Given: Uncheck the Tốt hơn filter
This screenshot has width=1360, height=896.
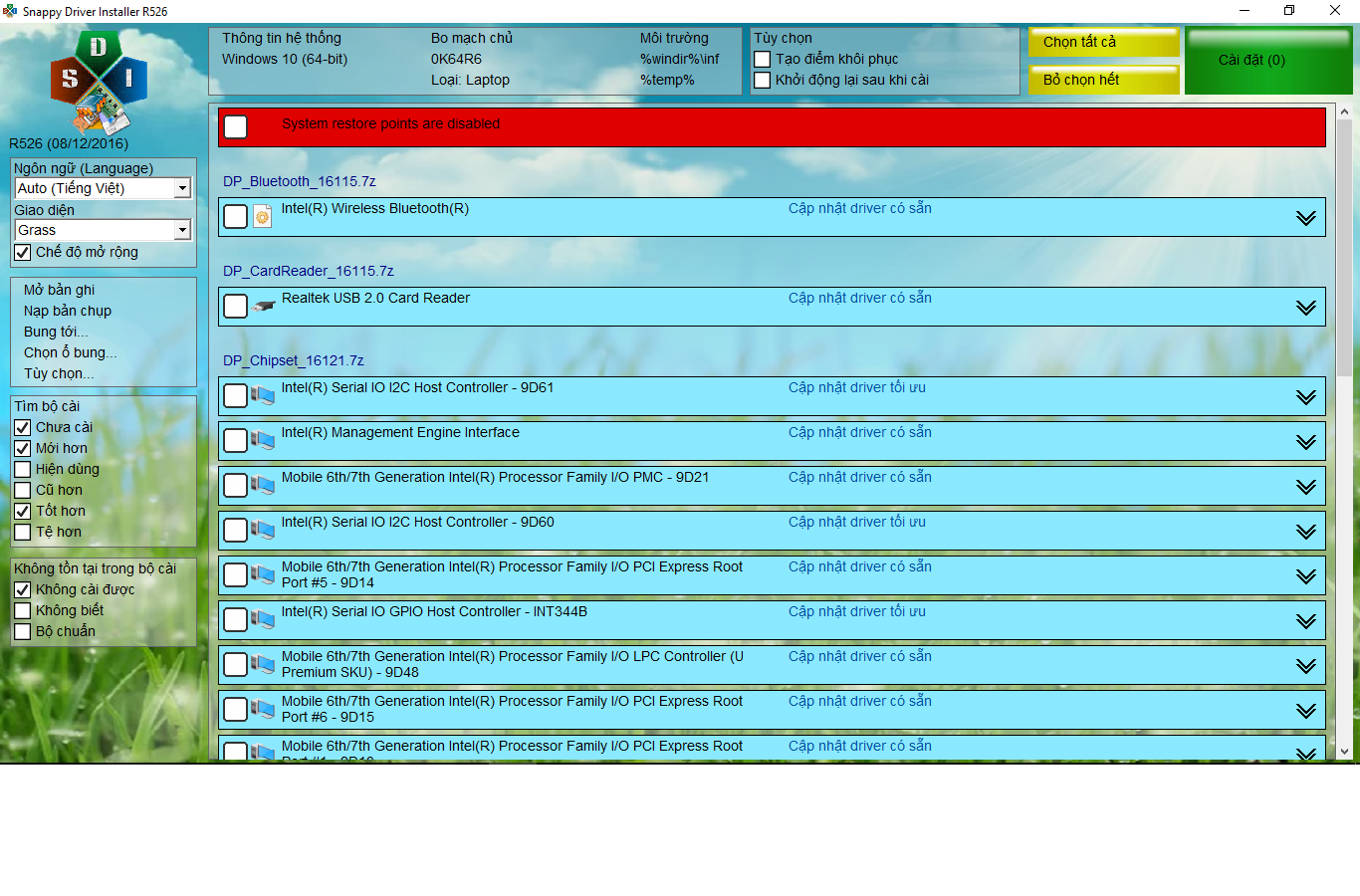Looking at the screenshot, I should pos(23,512).
